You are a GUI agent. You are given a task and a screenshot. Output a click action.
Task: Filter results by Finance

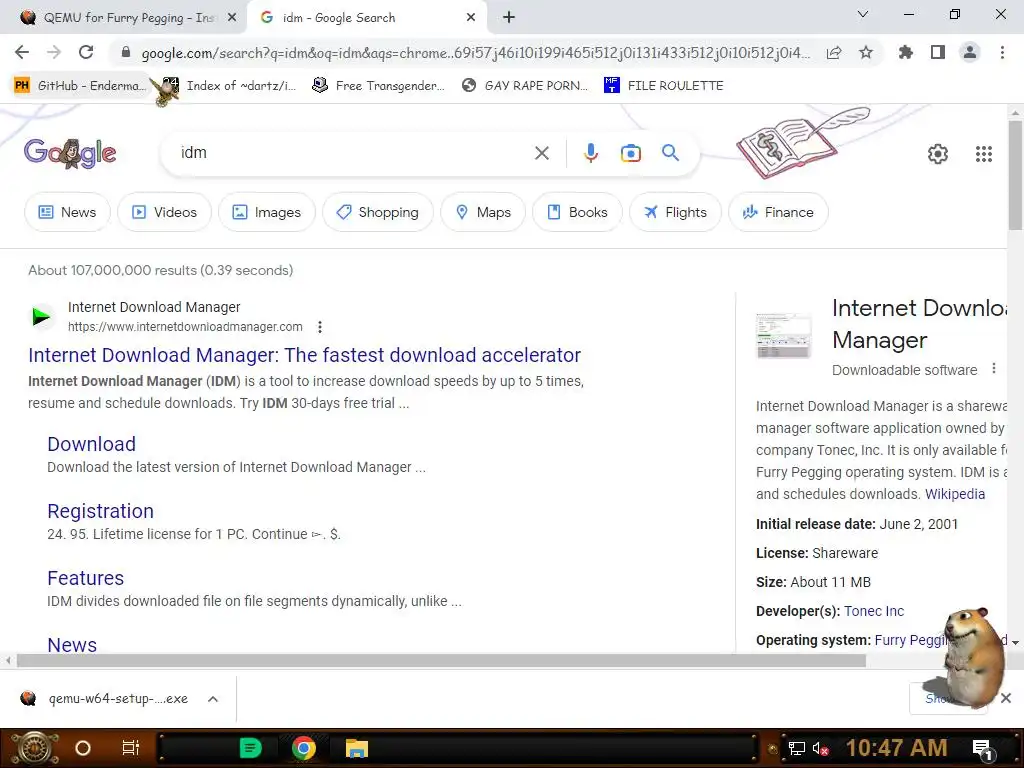778,212
